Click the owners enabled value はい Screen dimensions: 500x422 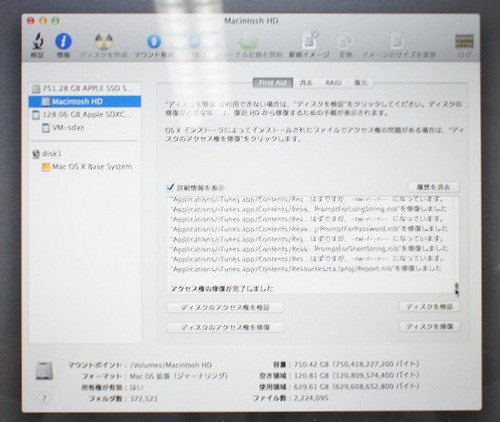136,388
